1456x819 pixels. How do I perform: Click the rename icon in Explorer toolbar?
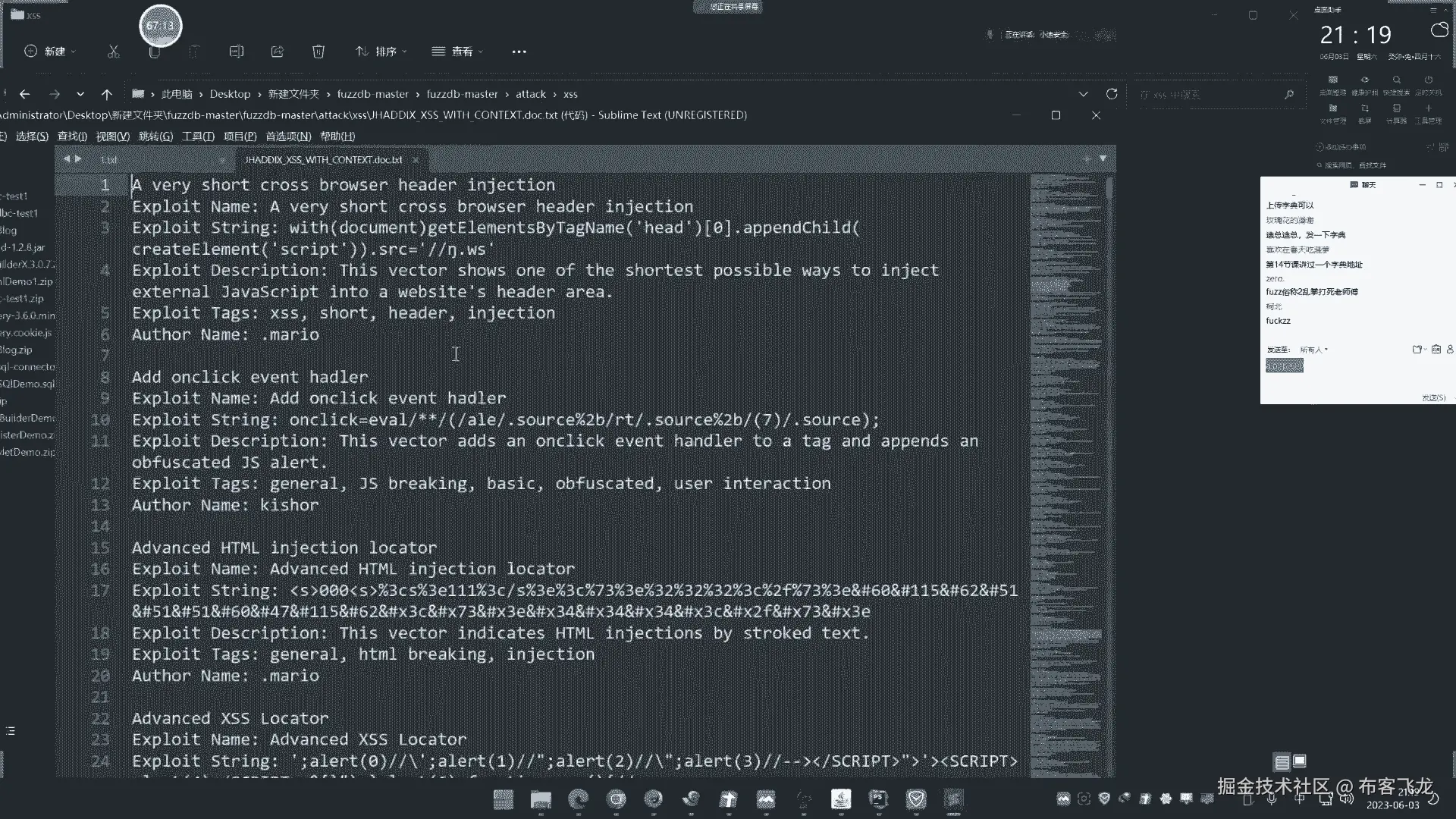pos(237,52)
